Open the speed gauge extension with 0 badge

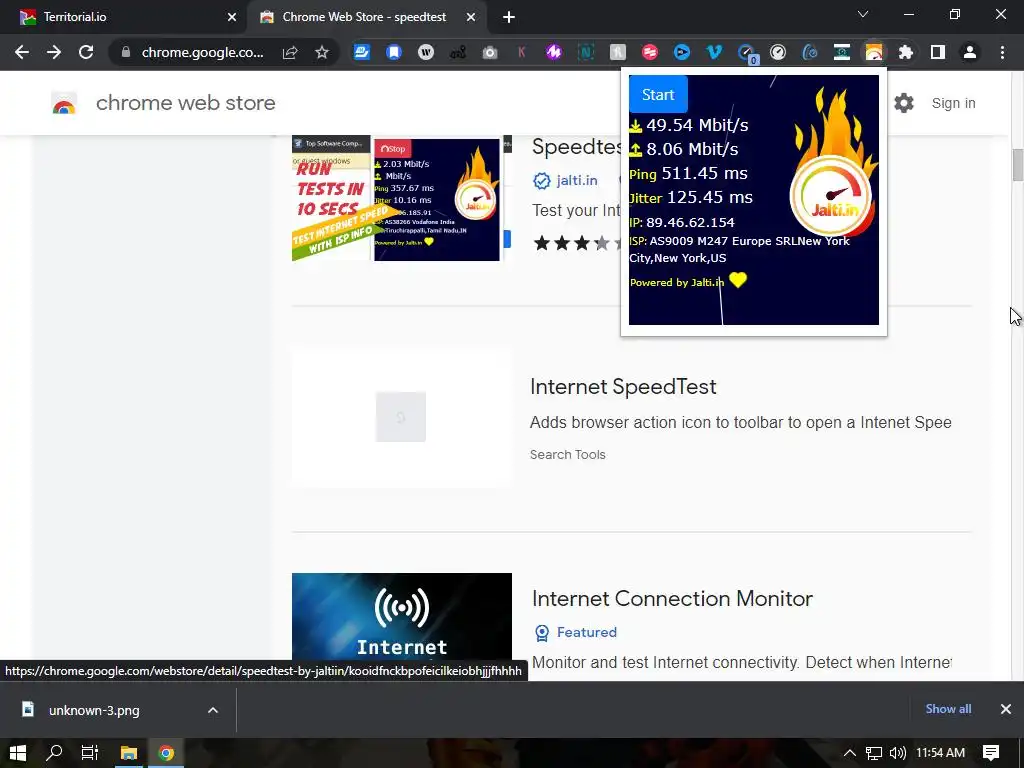pyautogui.click(x=746, y=53)
